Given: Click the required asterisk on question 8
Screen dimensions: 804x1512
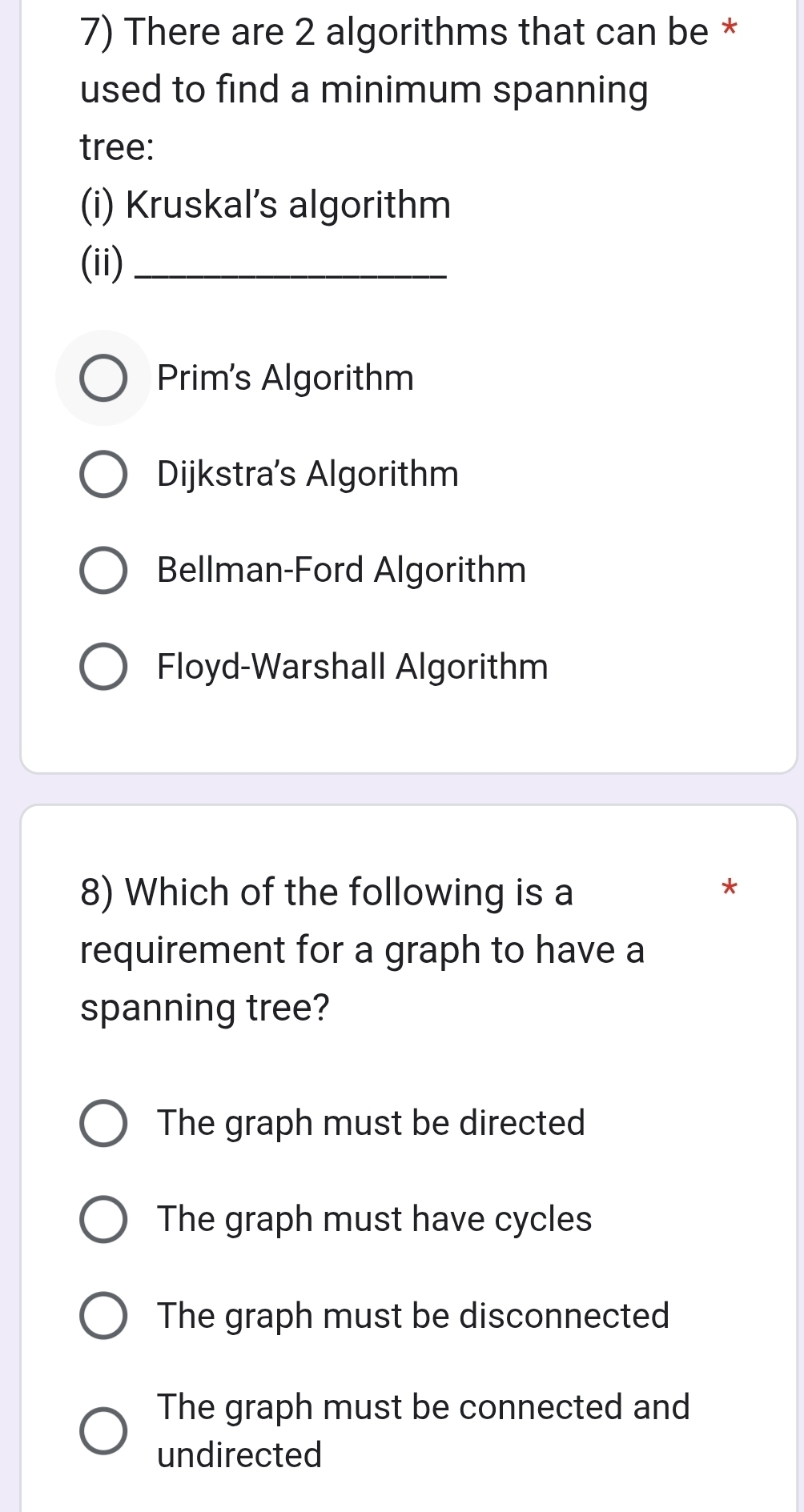Looking at the screenshot, I should click(x=730, y=888).
